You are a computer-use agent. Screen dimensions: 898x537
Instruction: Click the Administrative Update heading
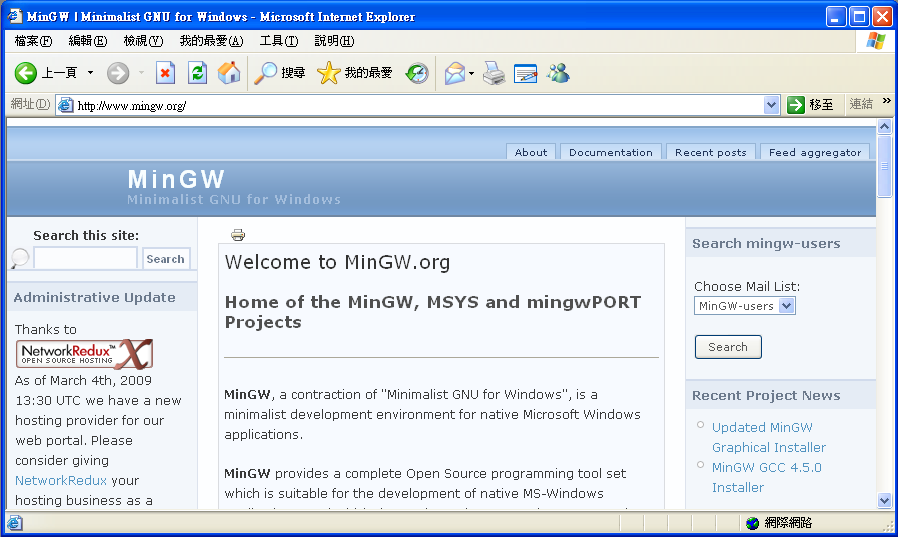94,297
